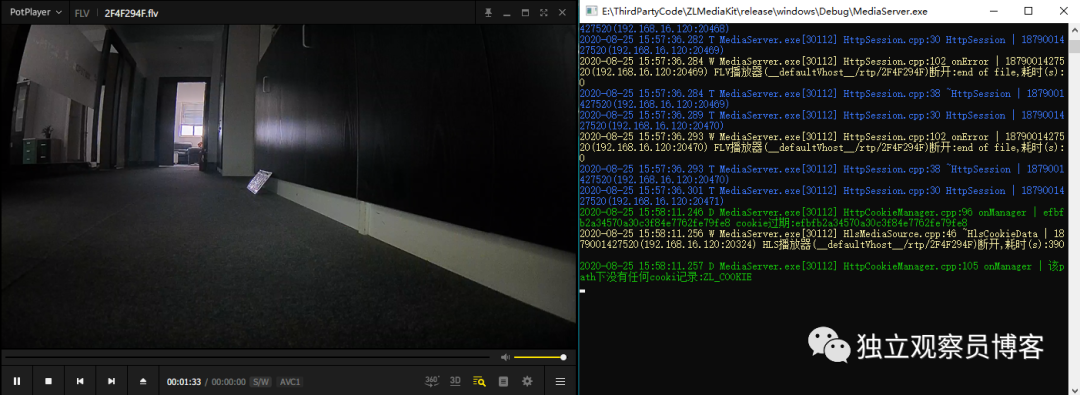1080x395 pixels.
Task: Expand the PotPlayer main menu dropdown
Action: (x=35, y=12)
